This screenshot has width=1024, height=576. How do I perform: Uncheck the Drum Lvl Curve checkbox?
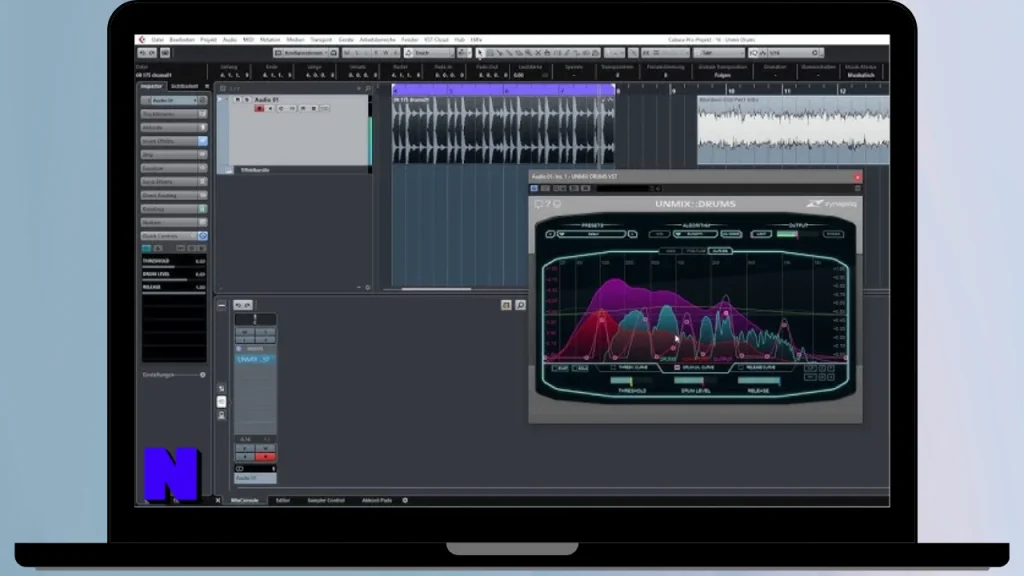click(677, 368)
